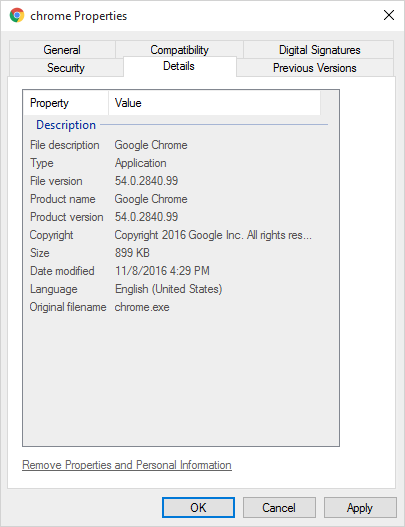Confirm with the OK button

[198, 508]
